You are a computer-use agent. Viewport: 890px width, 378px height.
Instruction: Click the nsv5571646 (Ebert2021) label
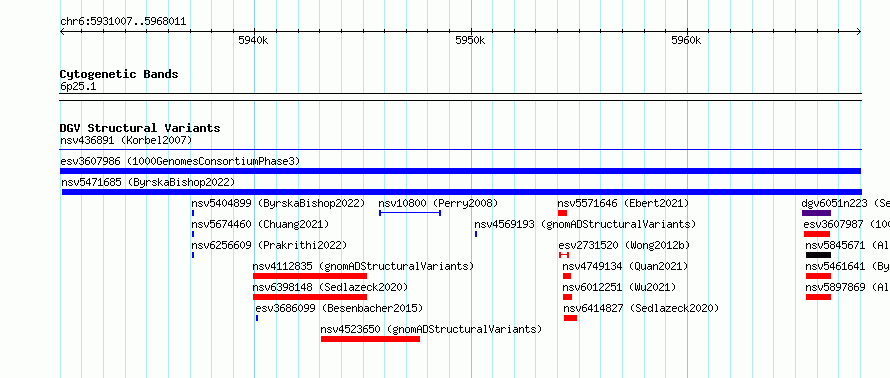[x=623, y=203]
